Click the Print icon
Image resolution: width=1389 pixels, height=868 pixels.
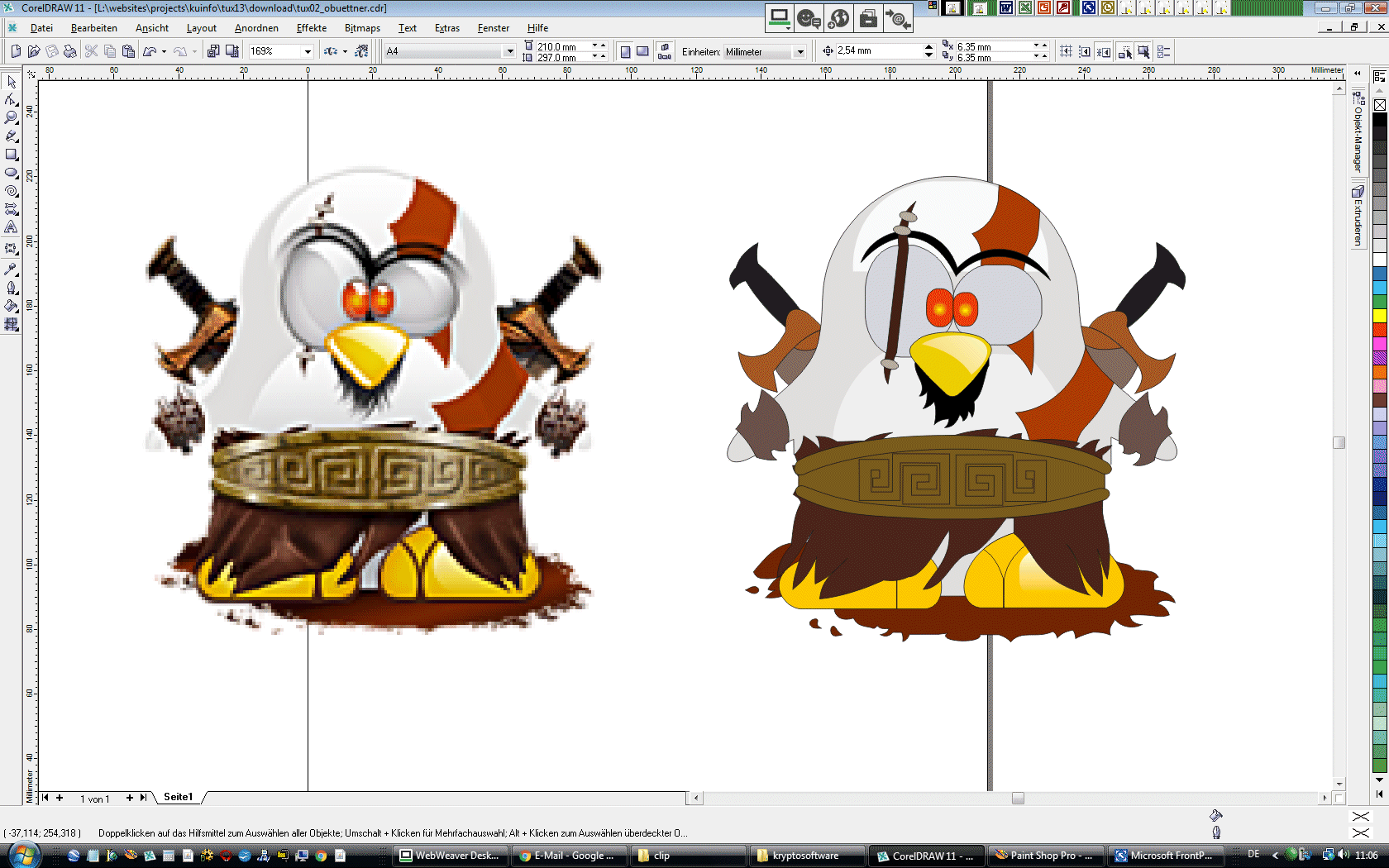[70, 51]
